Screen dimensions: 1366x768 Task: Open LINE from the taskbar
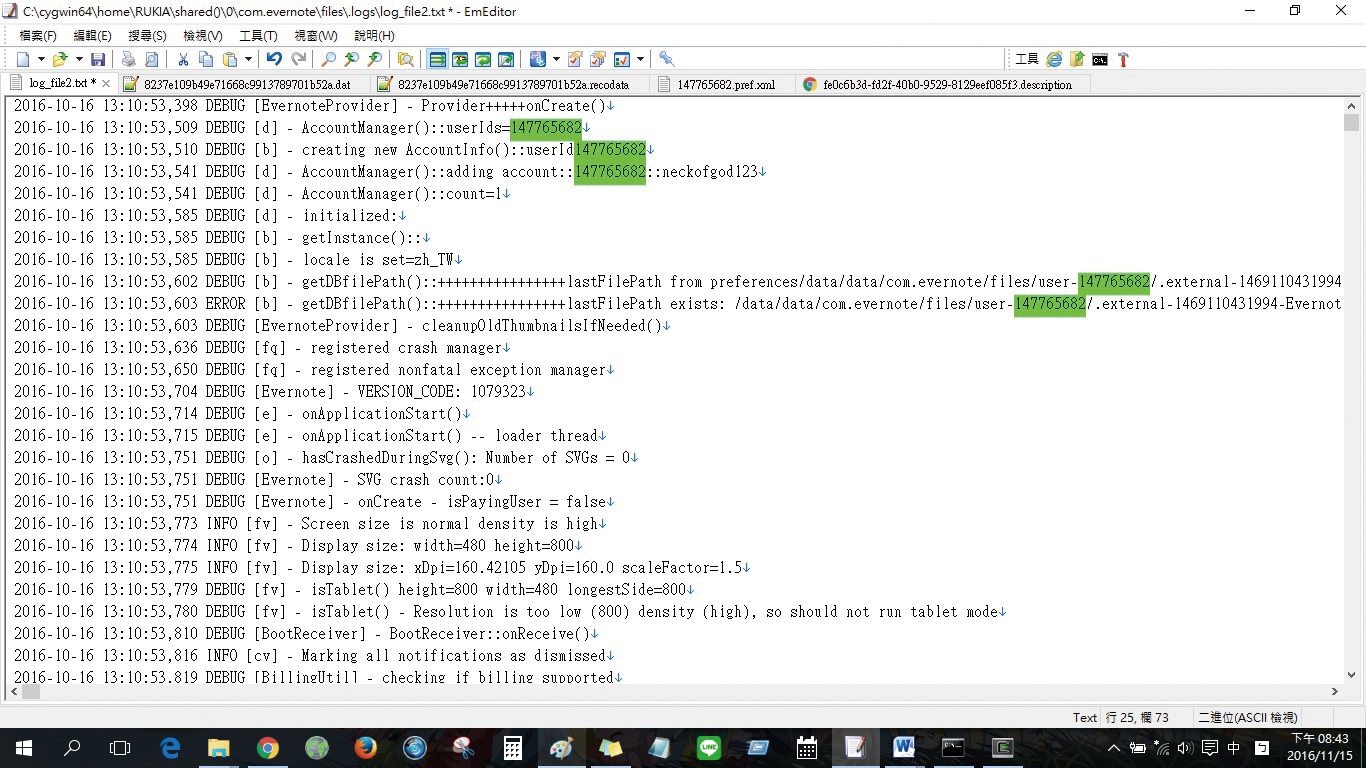coord(708,747)
